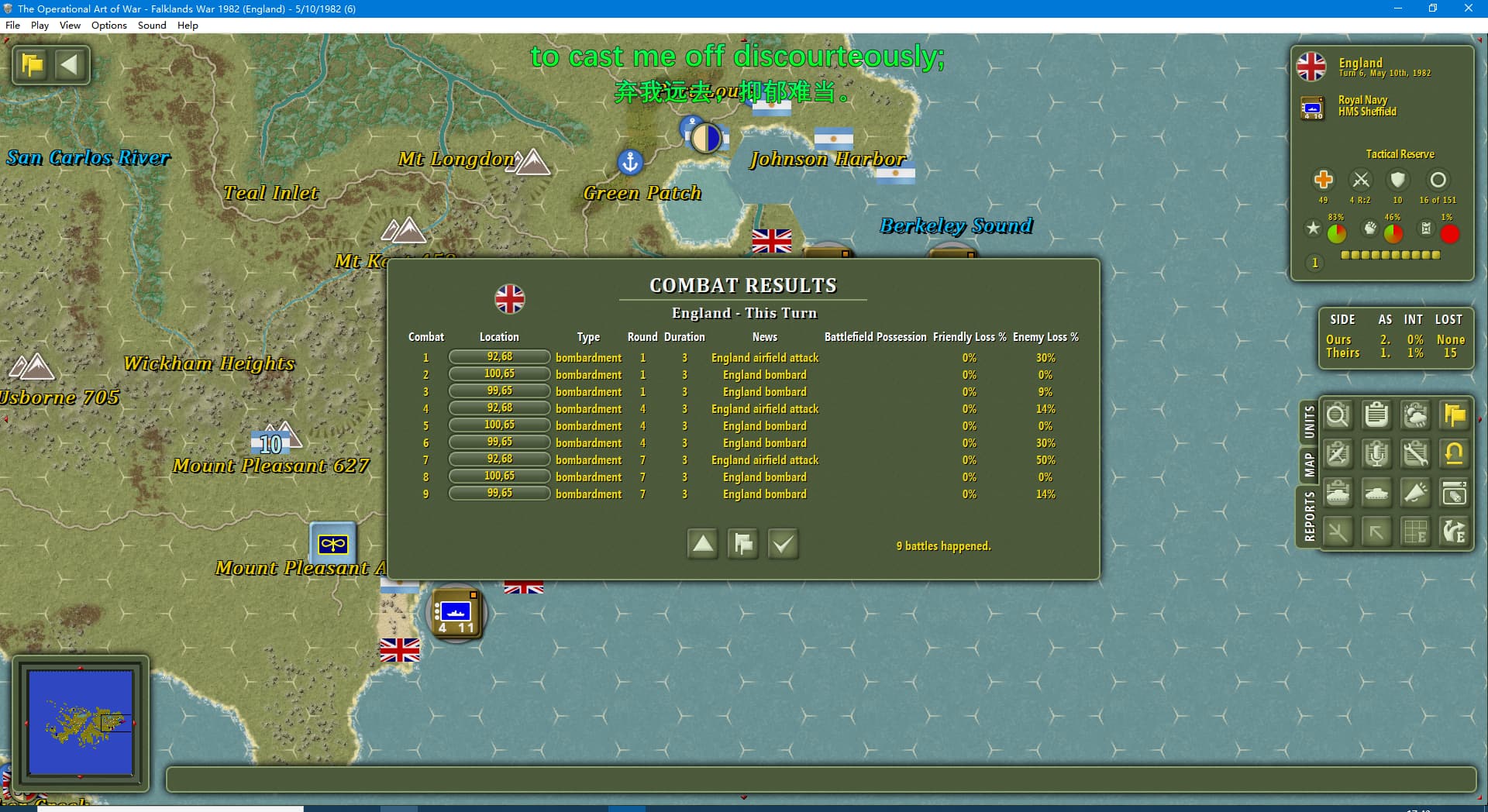
Task: Click the HMS Sheffield unit icon in info panel
Action: click(x=1312, y=108)
